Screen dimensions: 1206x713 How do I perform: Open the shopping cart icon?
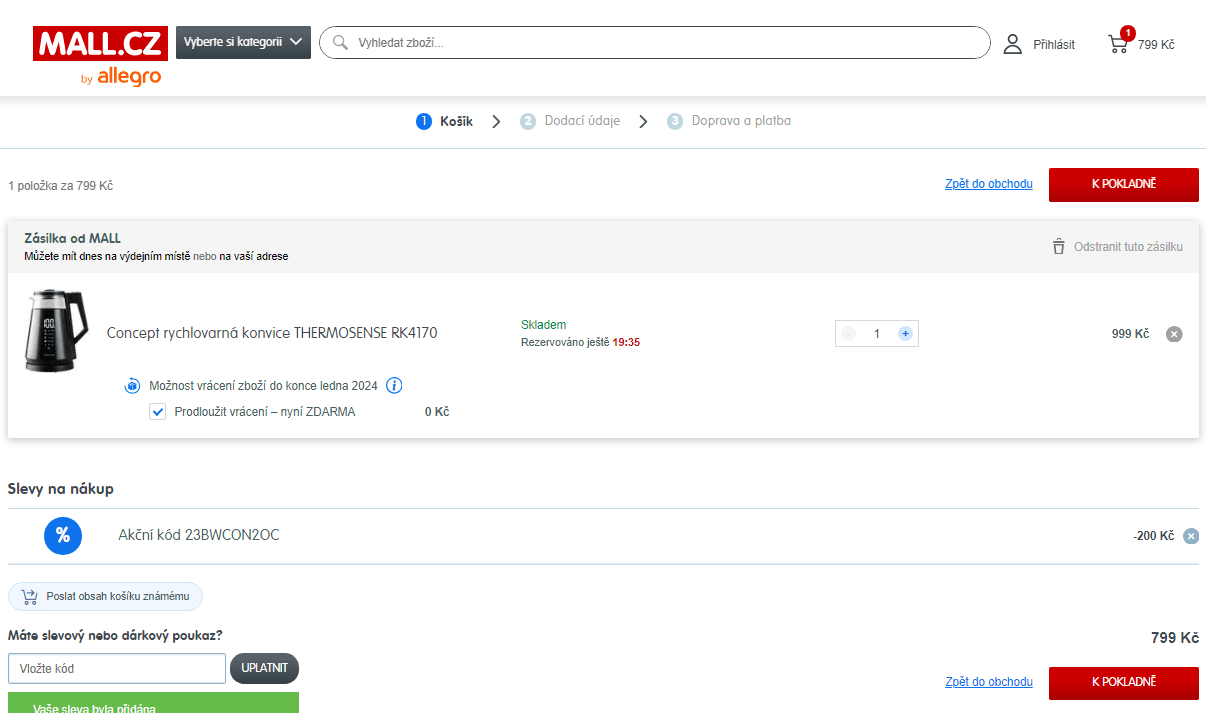(1118, 44)
